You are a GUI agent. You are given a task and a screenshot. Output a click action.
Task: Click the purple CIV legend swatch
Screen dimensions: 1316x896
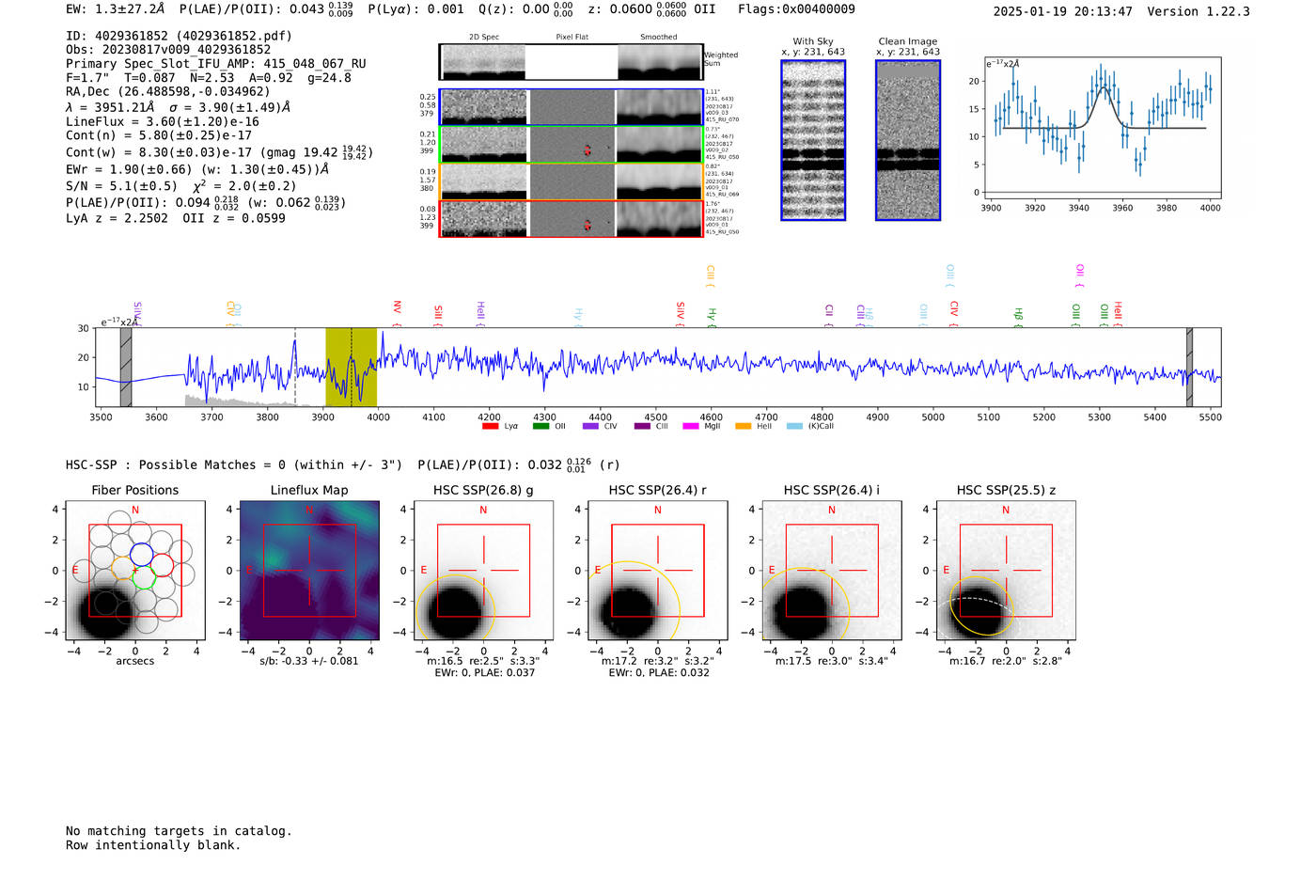pyautogui.click(x=590, y=426)
